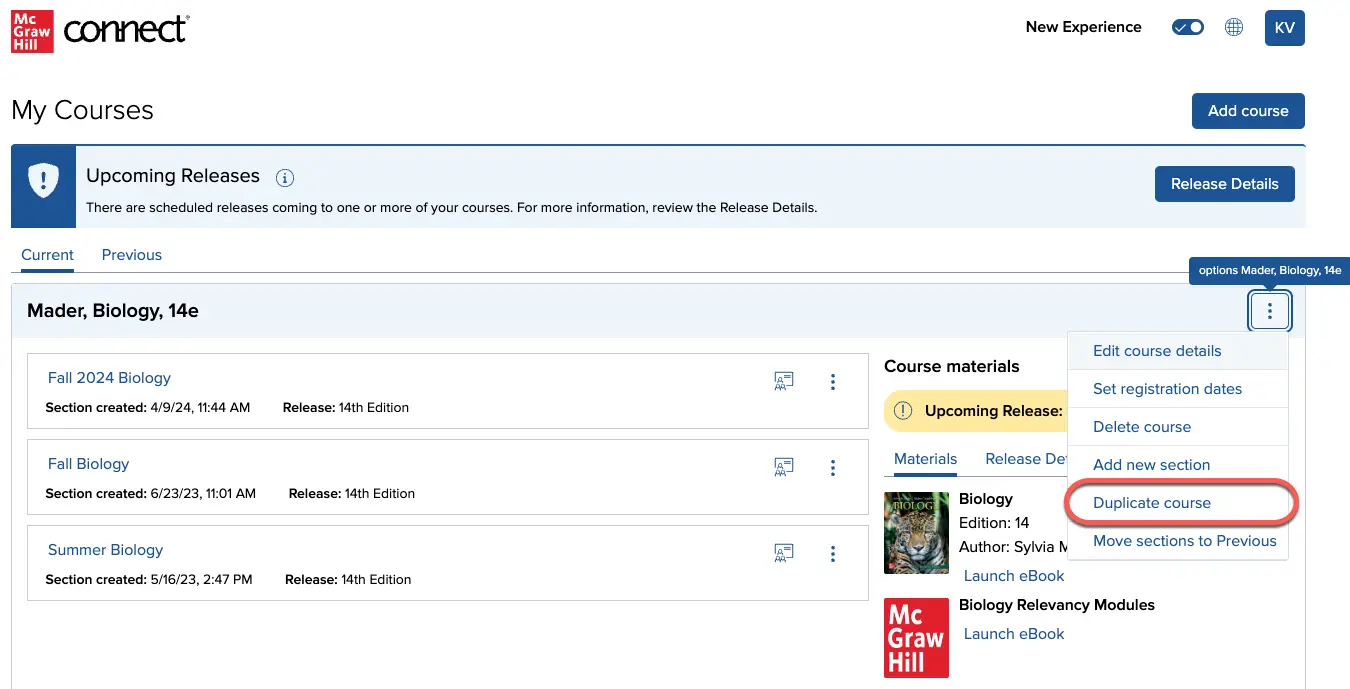This screenshot has height=689, width=1350.
Task: Click the Biology textbook cover thumbnail
Action: (916, 532)
